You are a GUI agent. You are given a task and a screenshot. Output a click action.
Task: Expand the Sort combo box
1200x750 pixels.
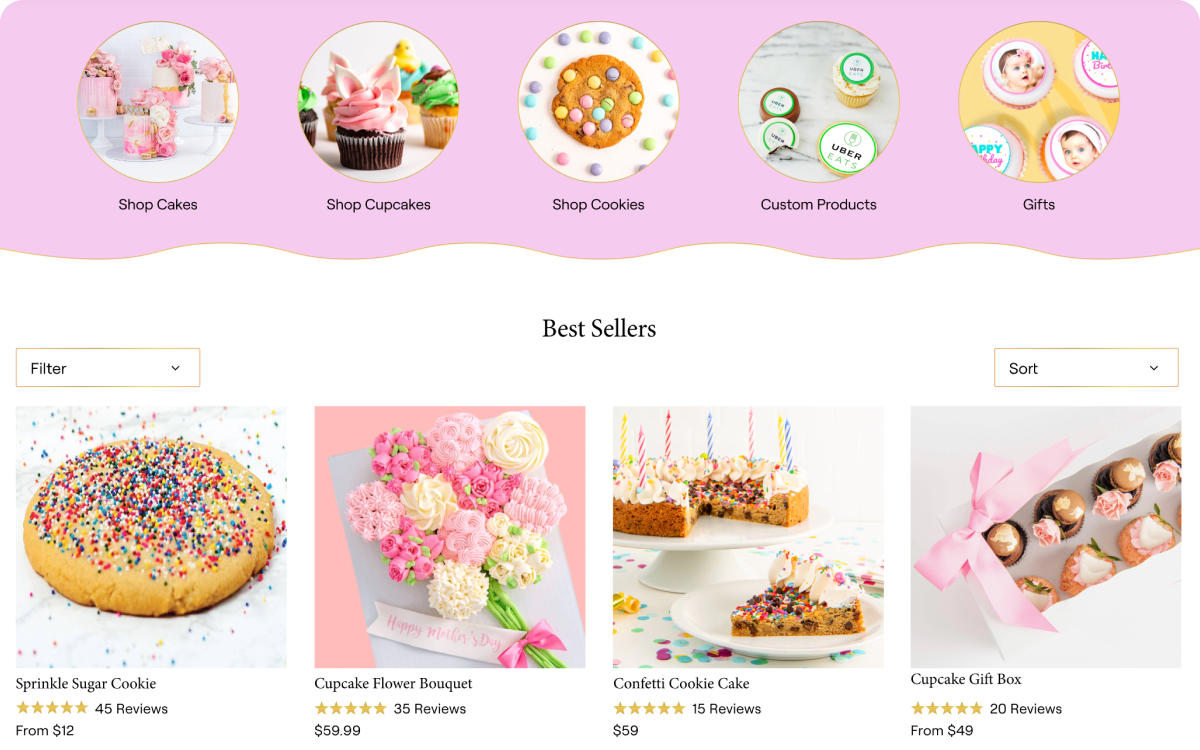click(x=1086, y=368)
